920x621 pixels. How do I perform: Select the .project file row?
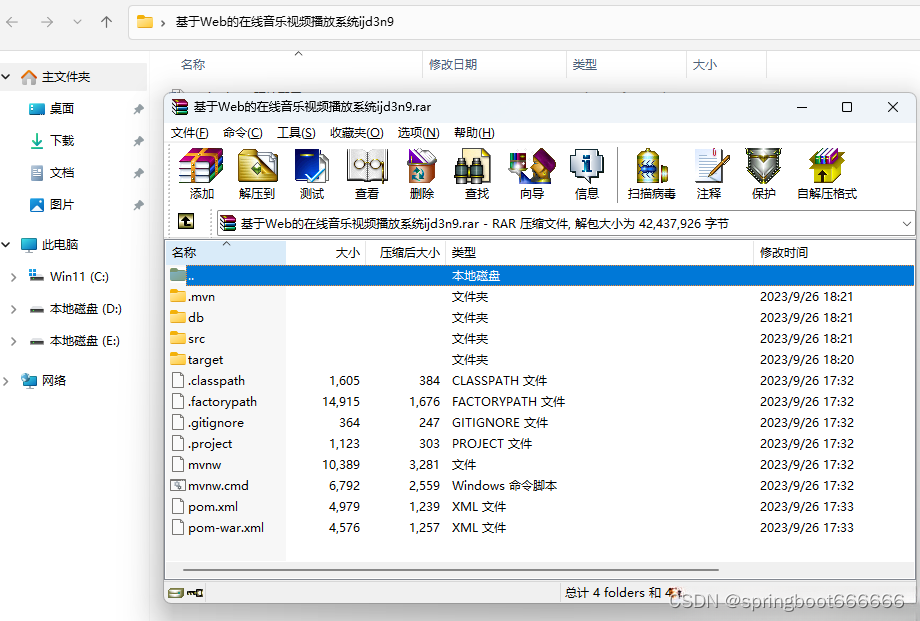click(x=540, y=443)
